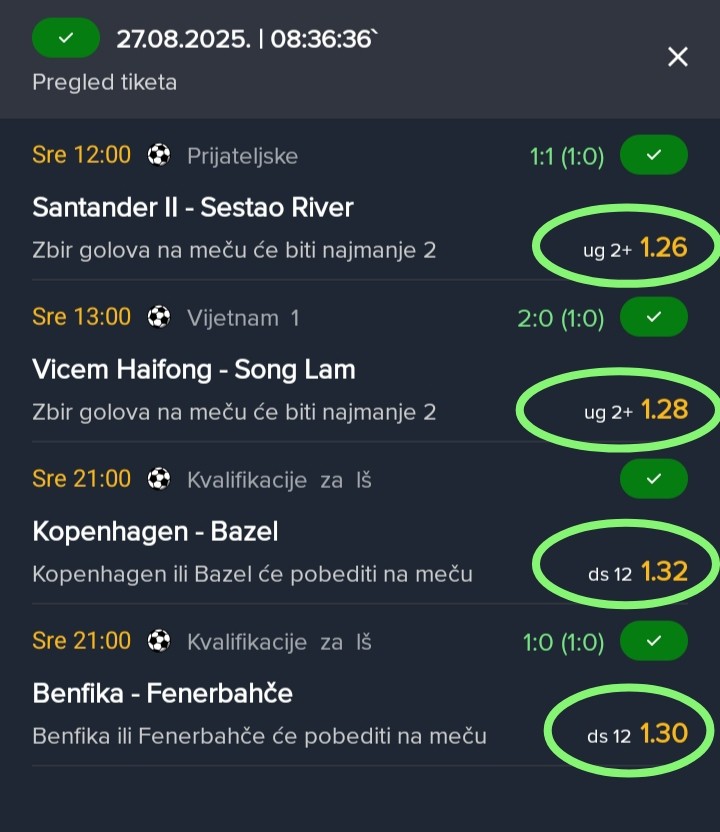720x832 pixels.
Task: Click the soccer ball icon in Benfika row
Action: tap(159, 641)
